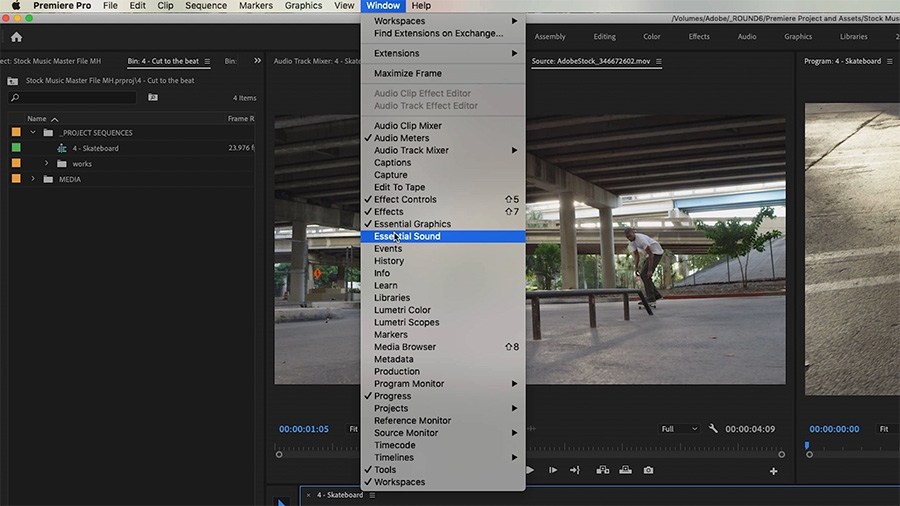Open Workspaces submenu at menu top
The image size is (900, 506).
443,21
